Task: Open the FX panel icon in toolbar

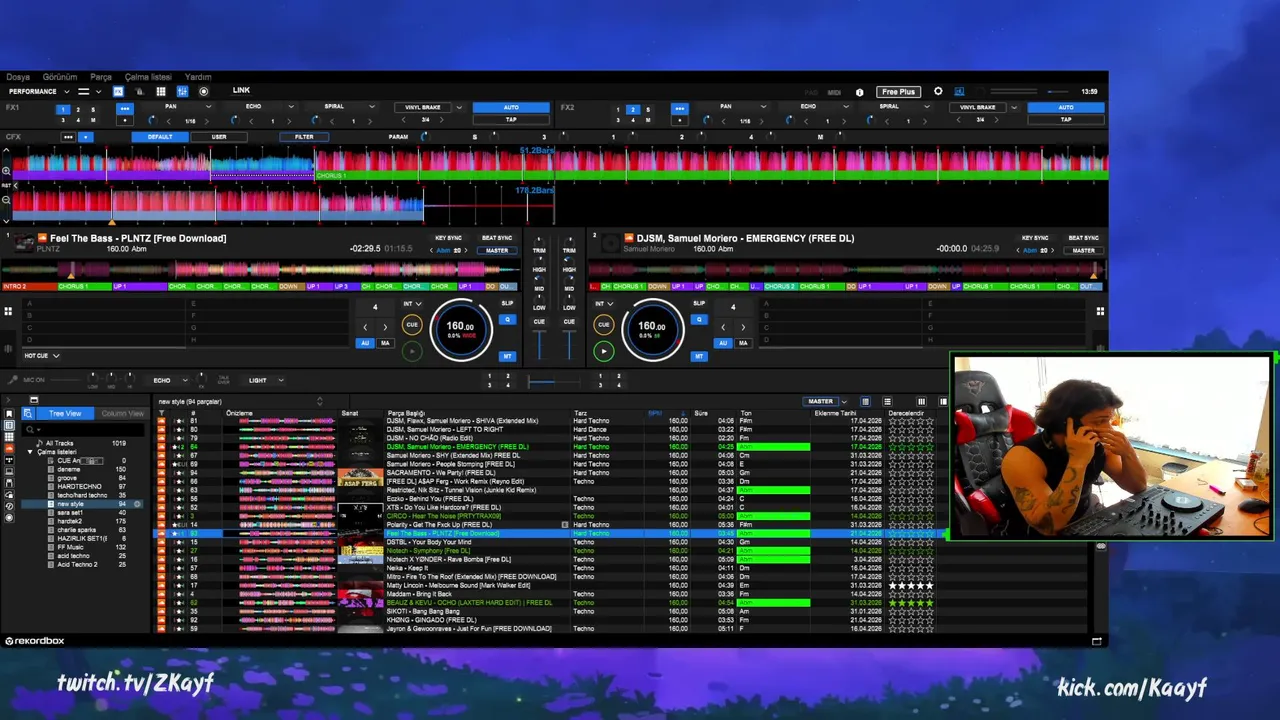Action: tap(118, 91)
